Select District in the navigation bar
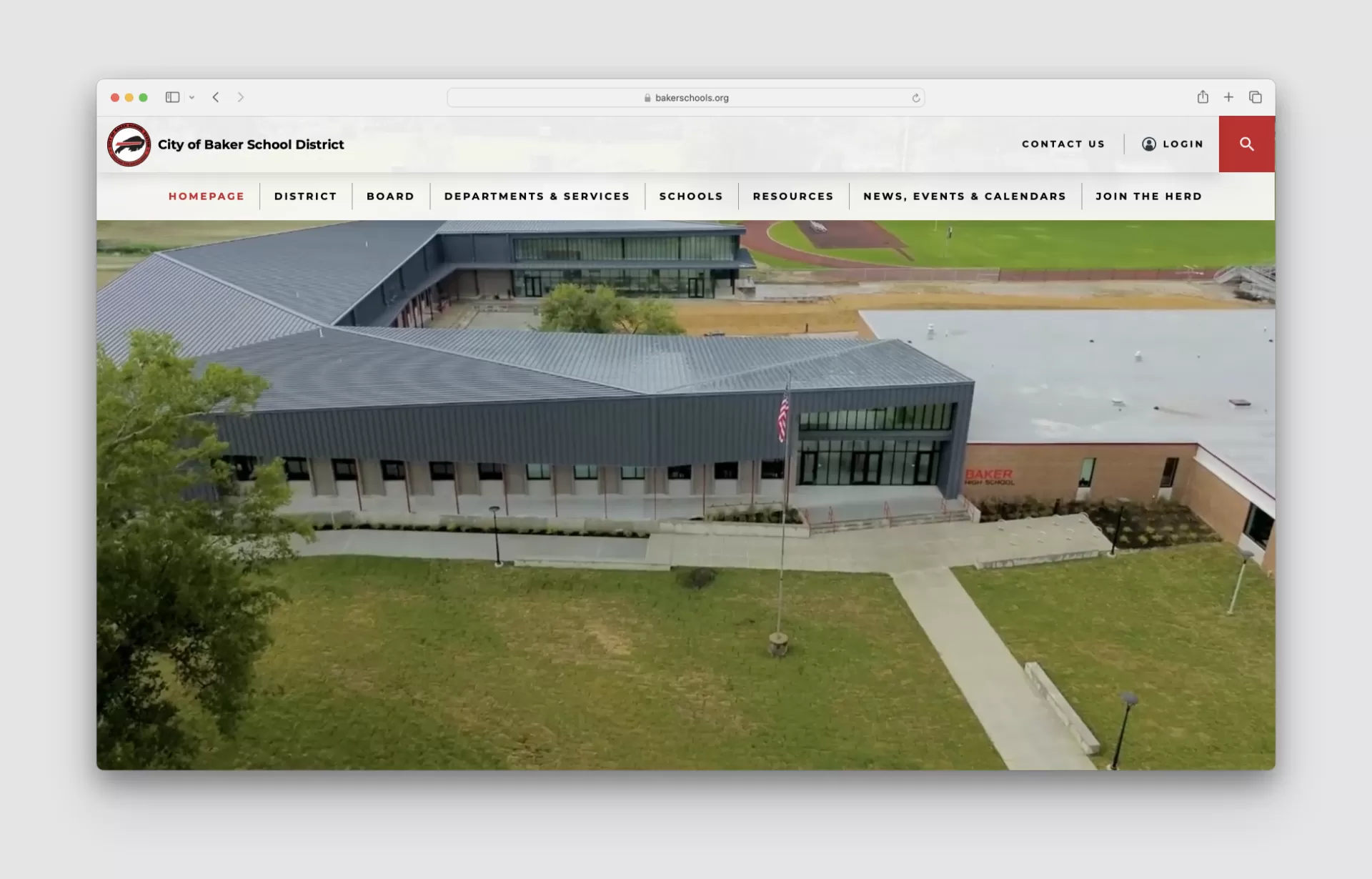 (305, 196)
